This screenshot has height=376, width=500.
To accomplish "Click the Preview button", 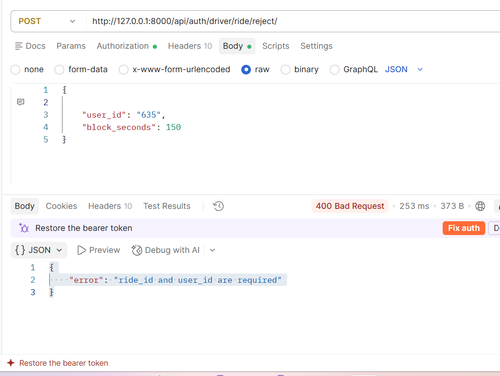I will 99,250.
